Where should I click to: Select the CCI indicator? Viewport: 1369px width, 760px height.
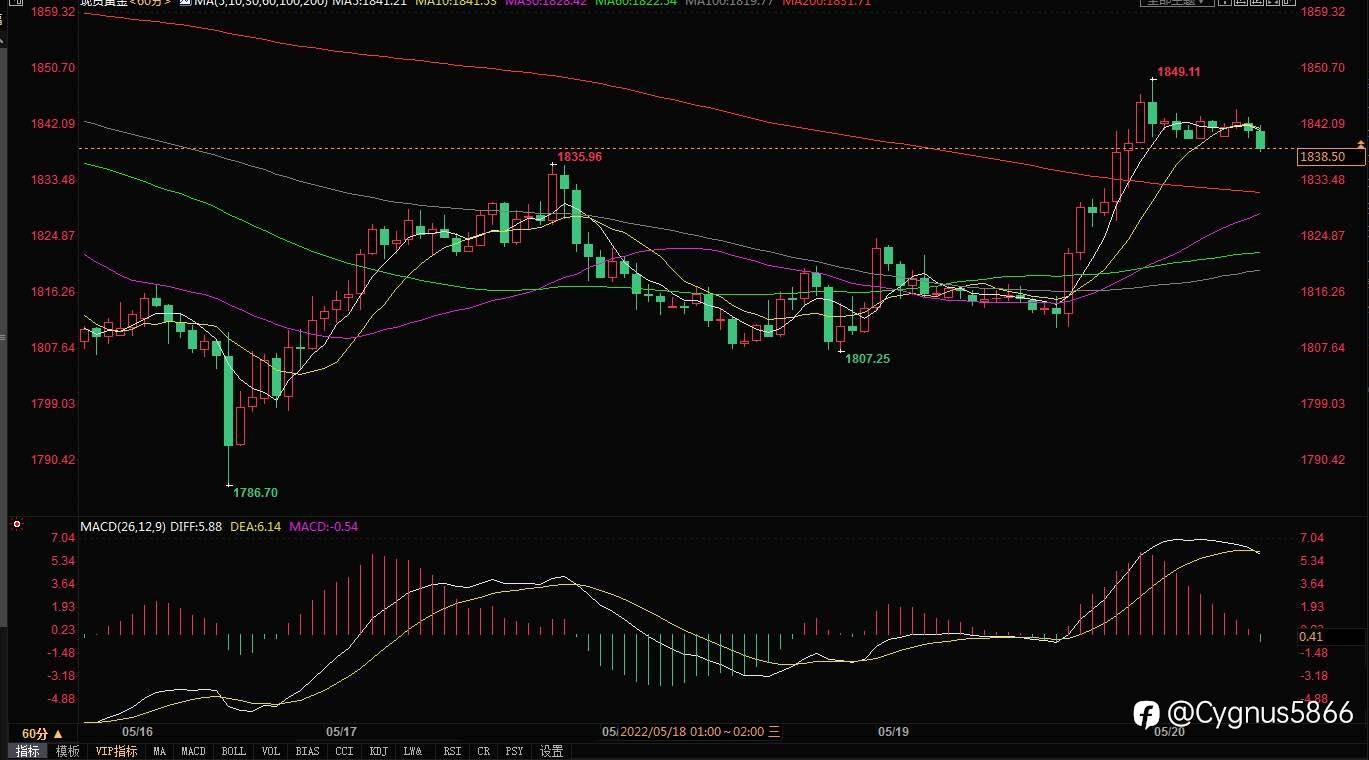344,751
